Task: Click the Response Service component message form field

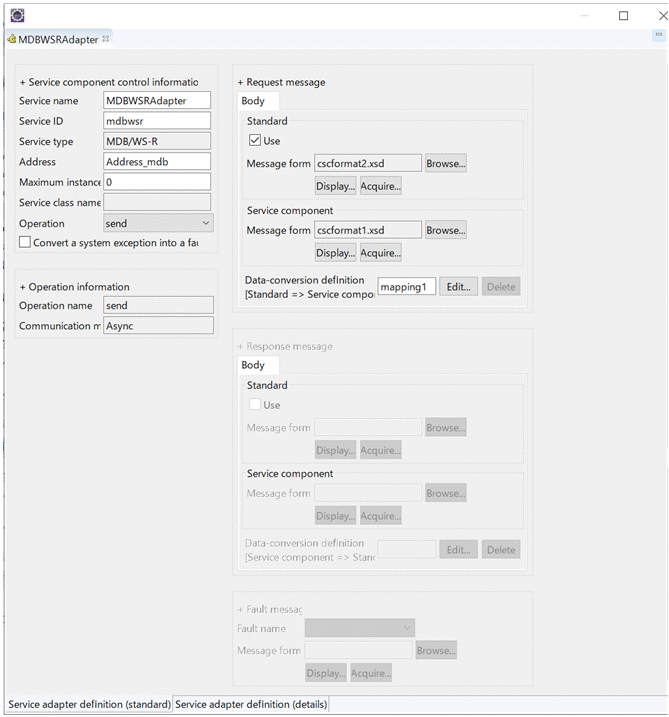Action: coord(368,493)
